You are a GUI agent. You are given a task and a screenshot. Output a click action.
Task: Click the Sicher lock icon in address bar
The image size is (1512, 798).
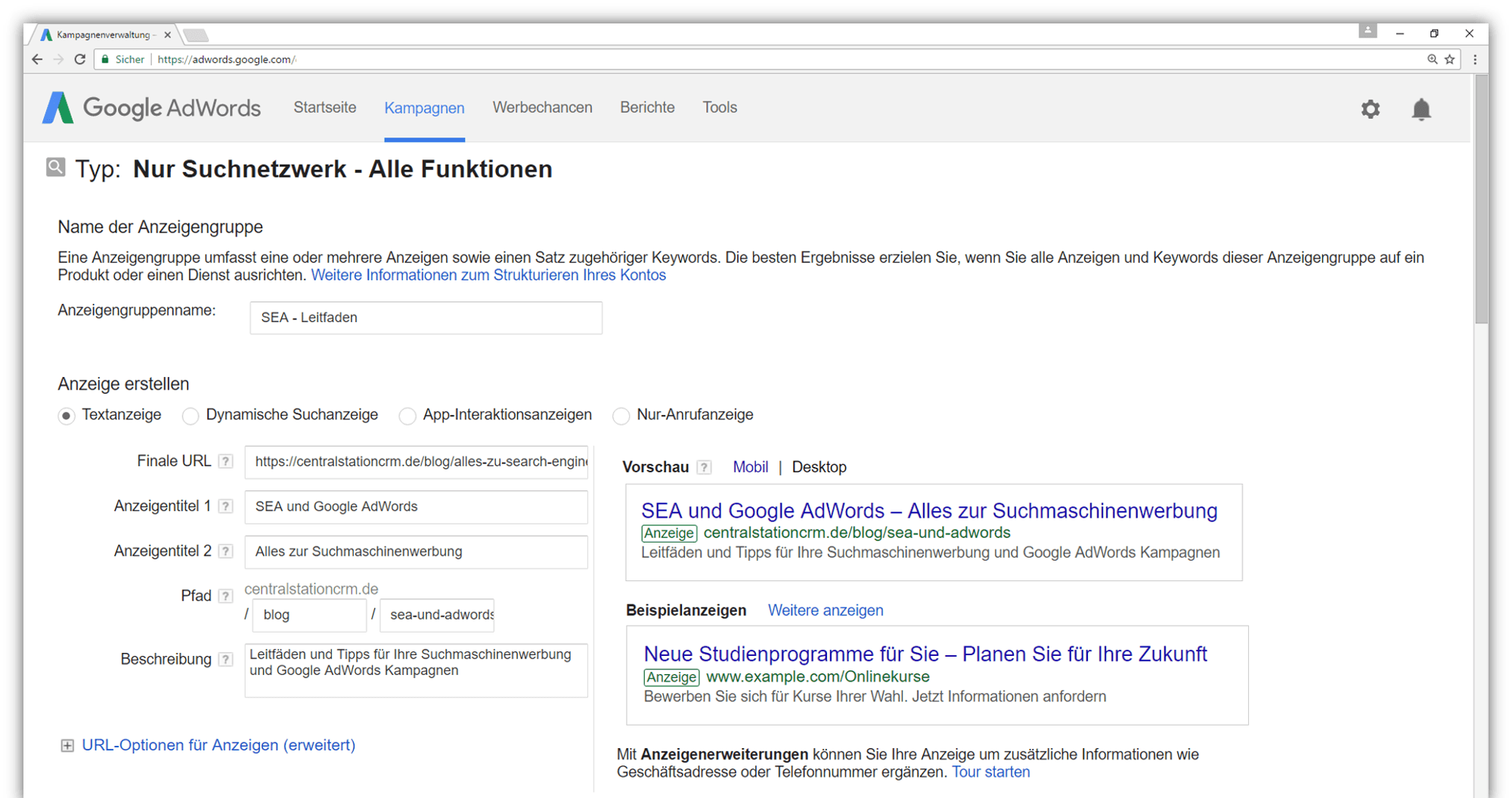click(105, 59)
